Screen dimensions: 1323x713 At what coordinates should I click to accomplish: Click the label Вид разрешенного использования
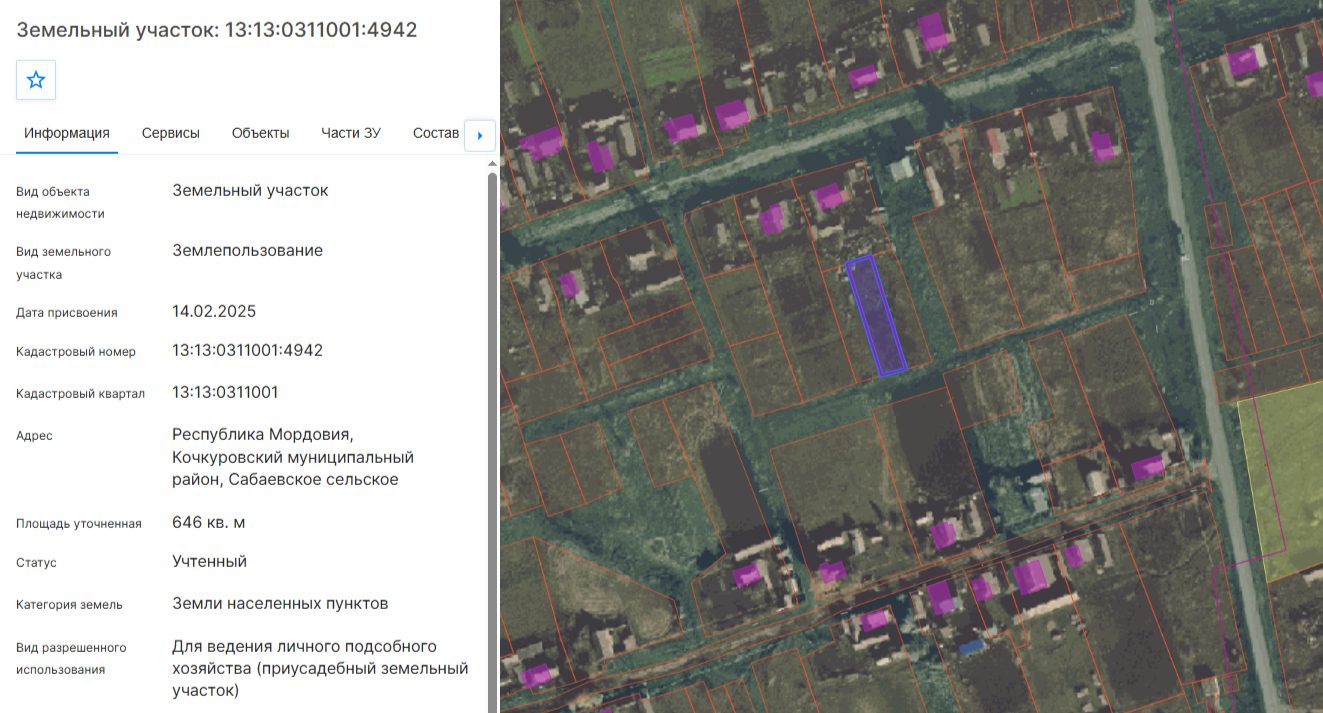[71, 658]
